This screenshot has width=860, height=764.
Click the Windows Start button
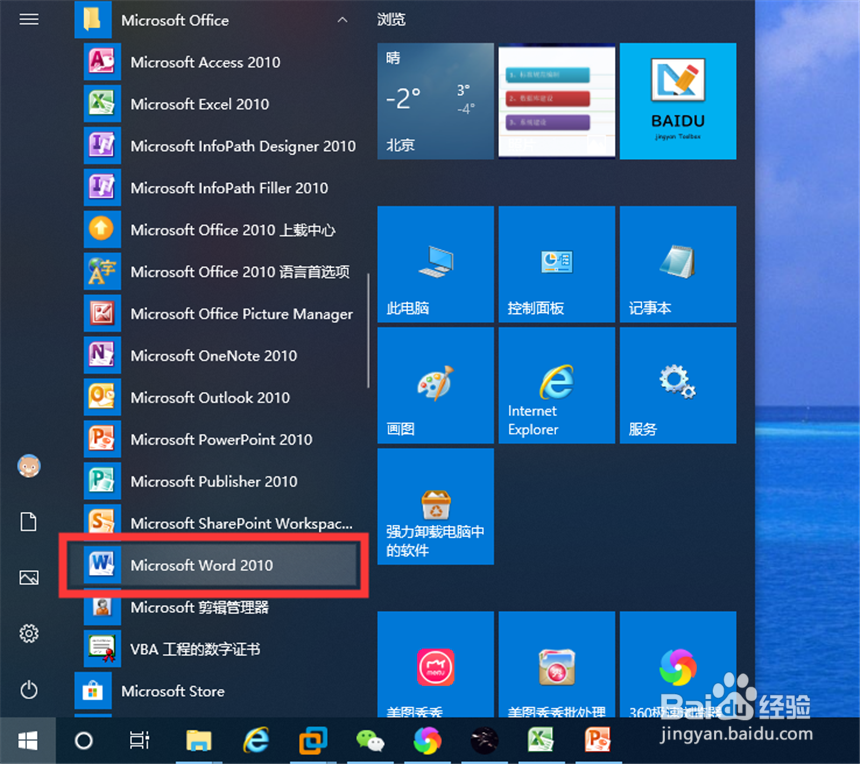27,740
